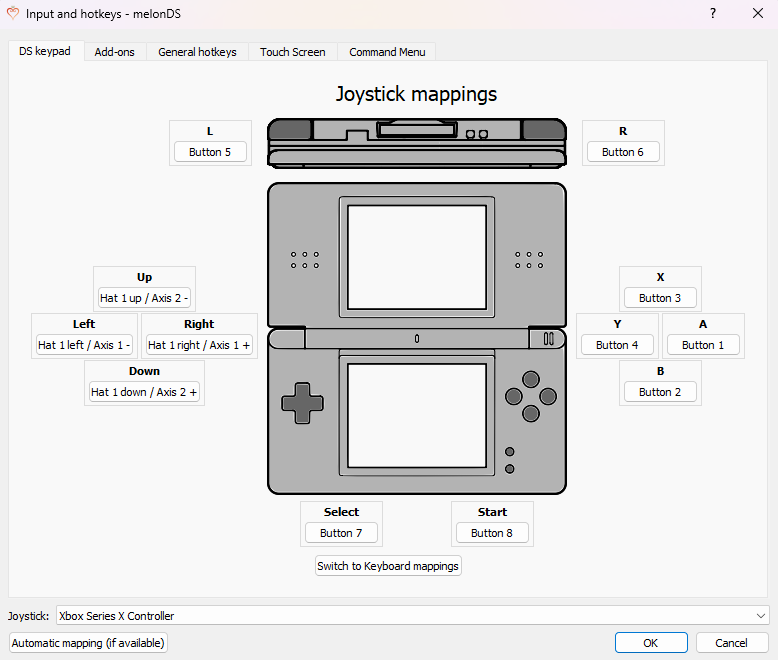The width and height of the screenshot is (778, 660).
Task: Click Switch to Keyboard mappings button
Action: [388, 566]
